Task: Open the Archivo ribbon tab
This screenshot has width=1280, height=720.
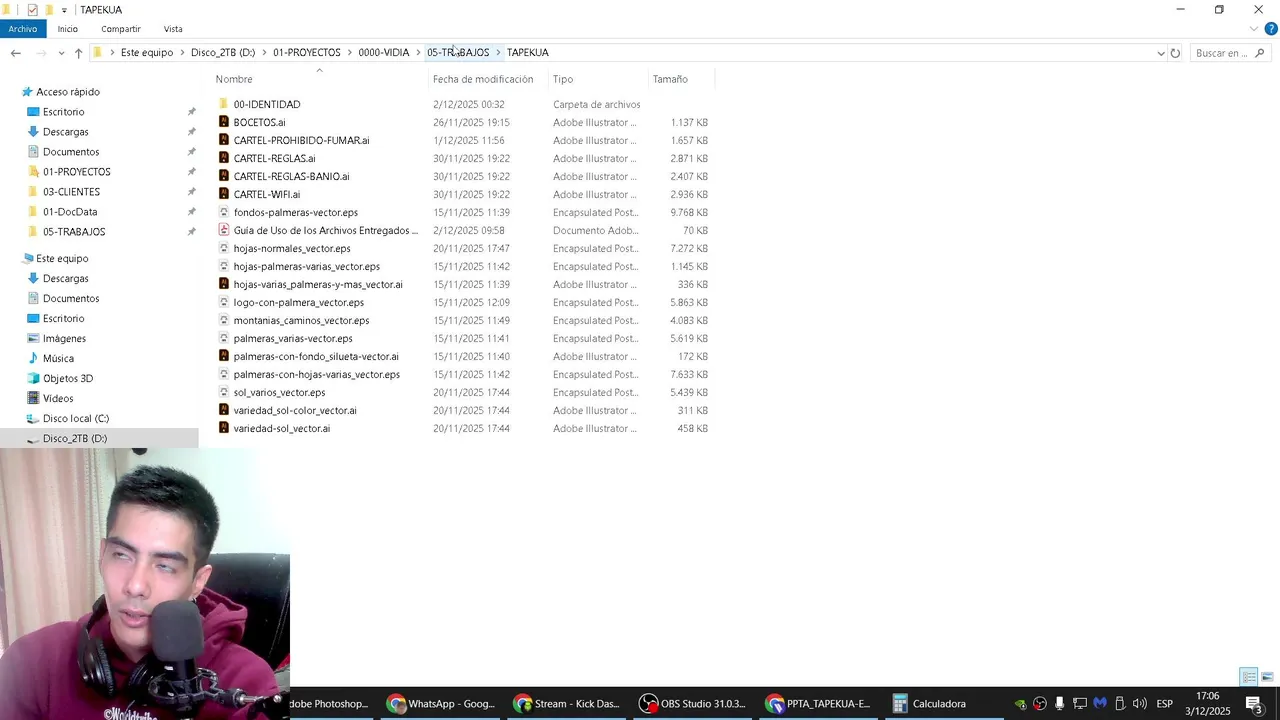Action: coord(22,29)
